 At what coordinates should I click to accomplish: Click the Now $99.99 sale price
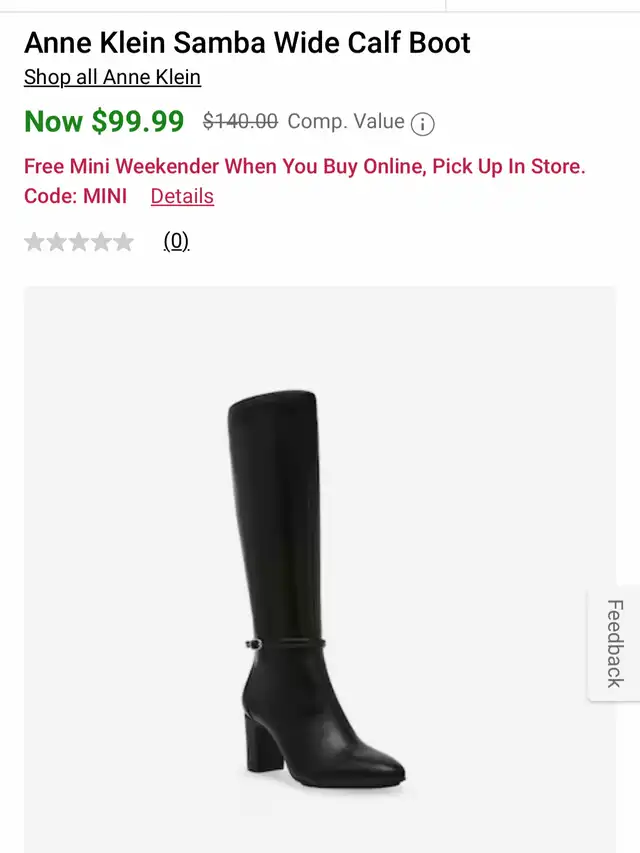click(x=104, y=121)
